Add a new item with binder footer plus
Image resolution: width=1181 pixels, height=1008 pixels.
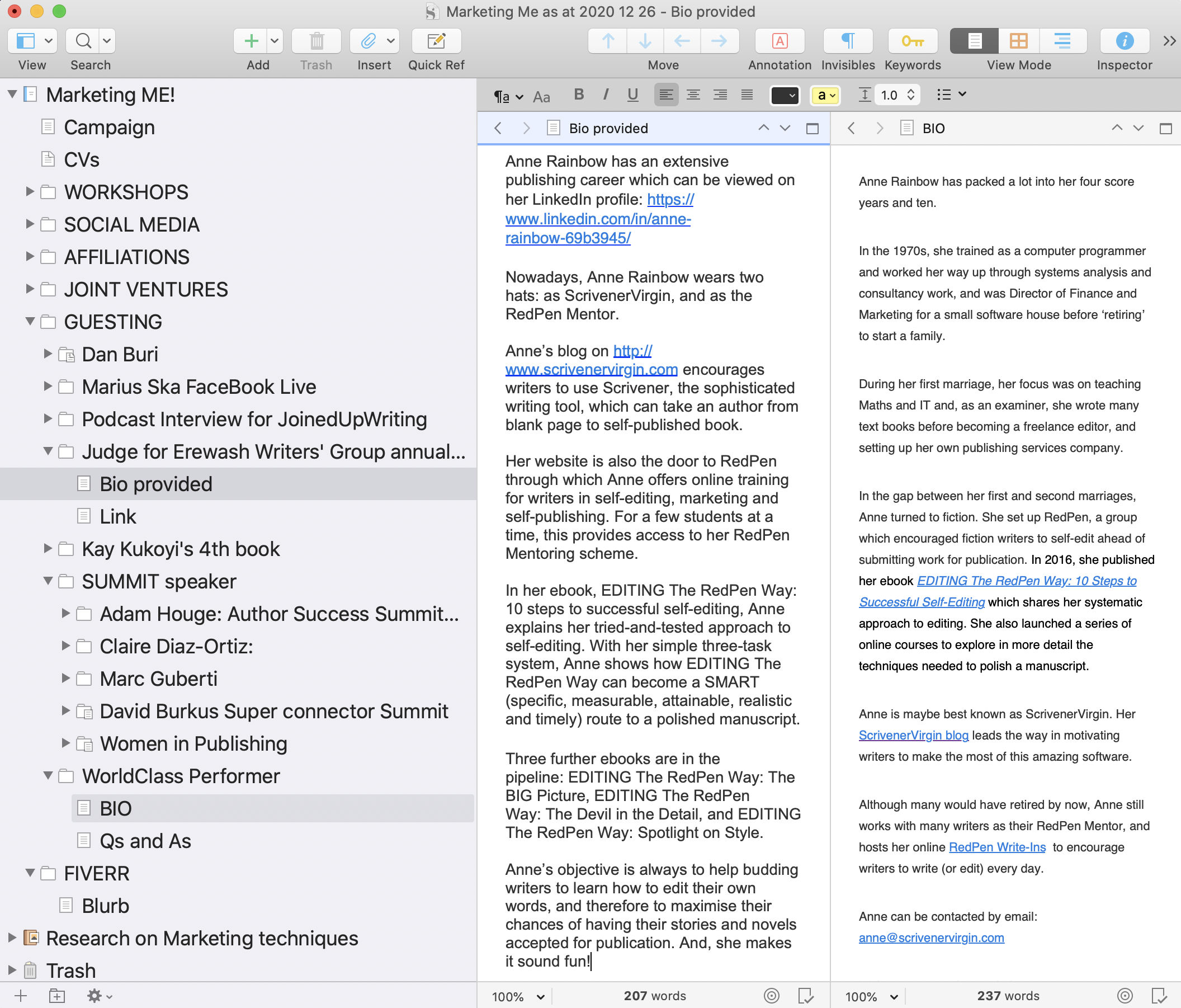coord(21,996)
